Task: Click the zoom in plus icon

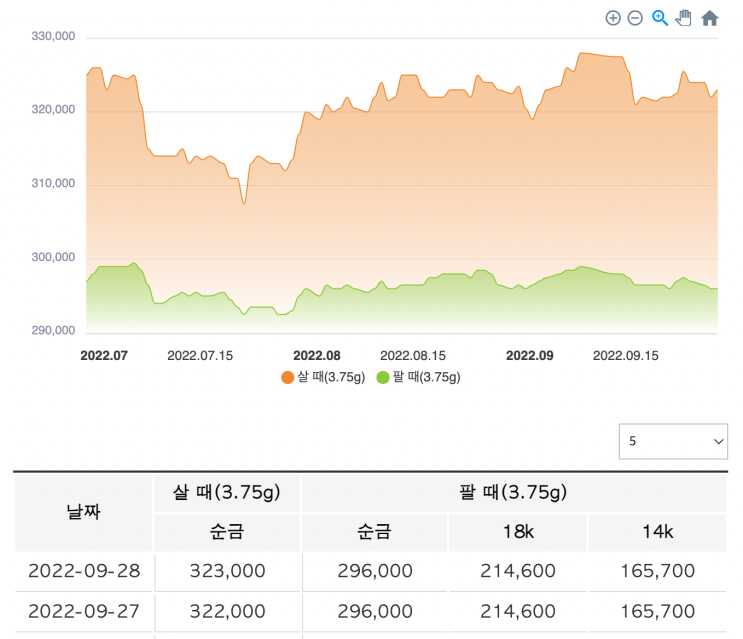Action: click(x=613, y=18)
